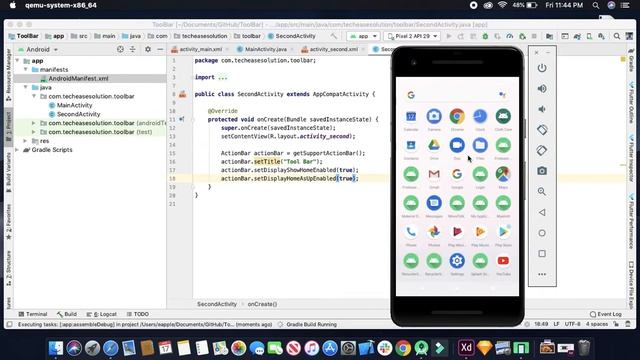Screen dimensions: 640x360
Task: Collapse the manifests folder node
Action: coord(26,69)
